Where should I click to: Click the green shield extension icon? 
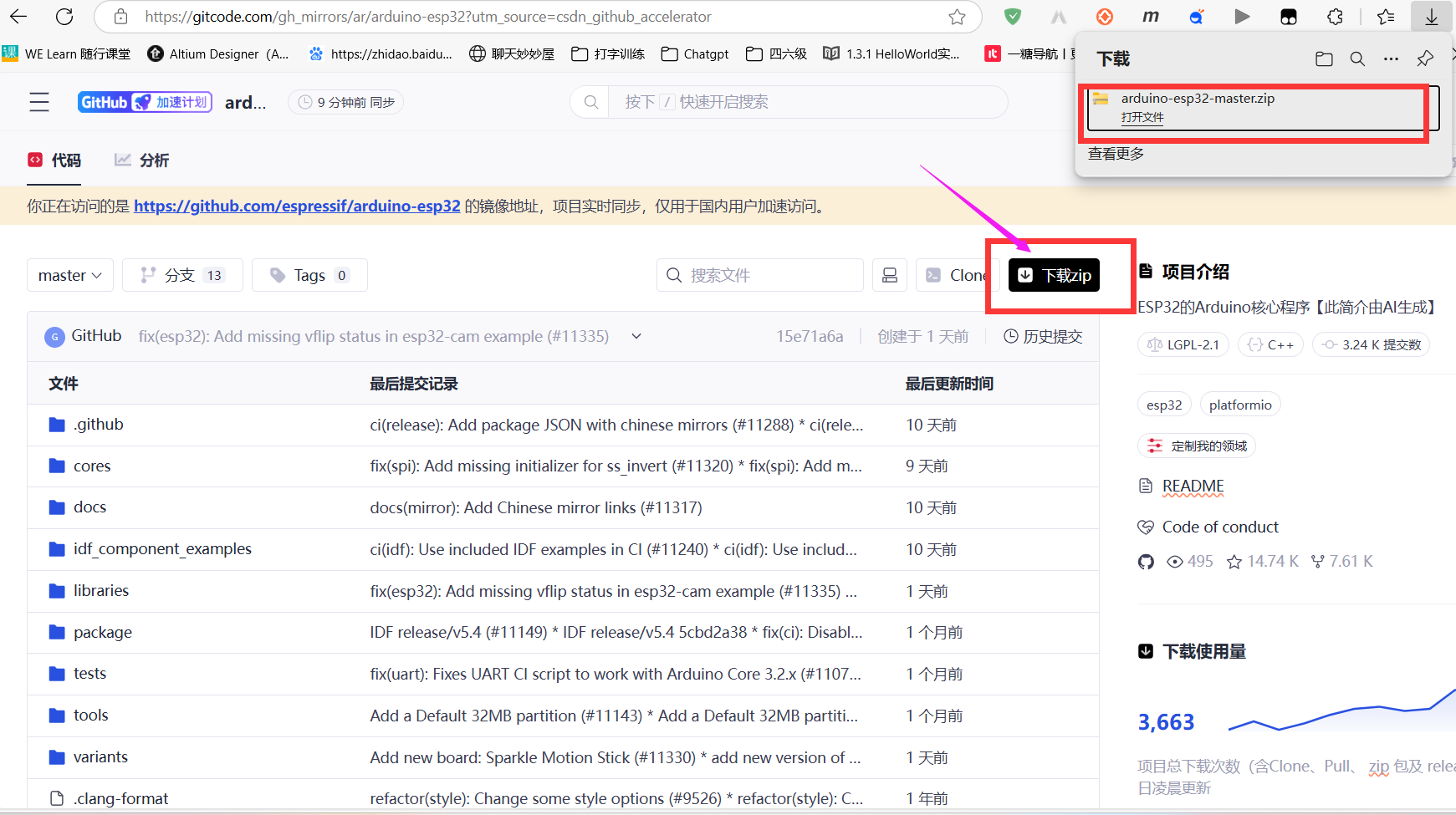[x=1013, y=17]
